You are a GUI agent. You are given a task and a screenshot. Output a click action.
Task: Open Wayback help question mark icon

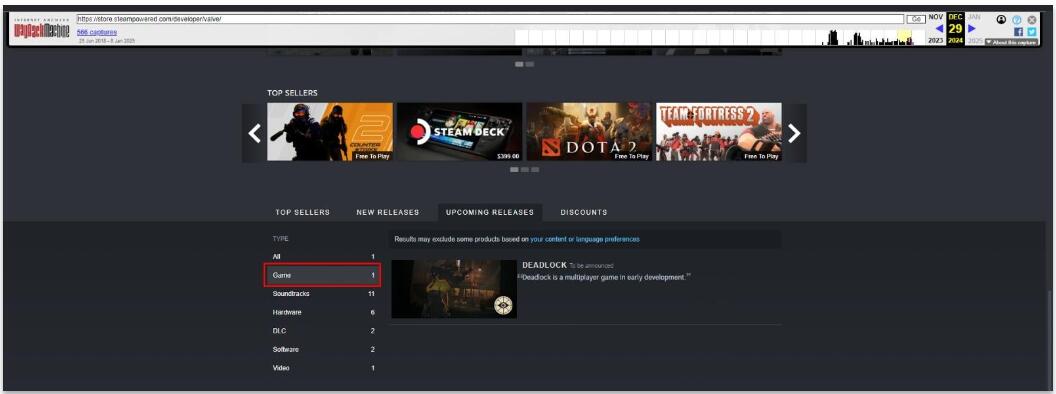coord(1017,20)
